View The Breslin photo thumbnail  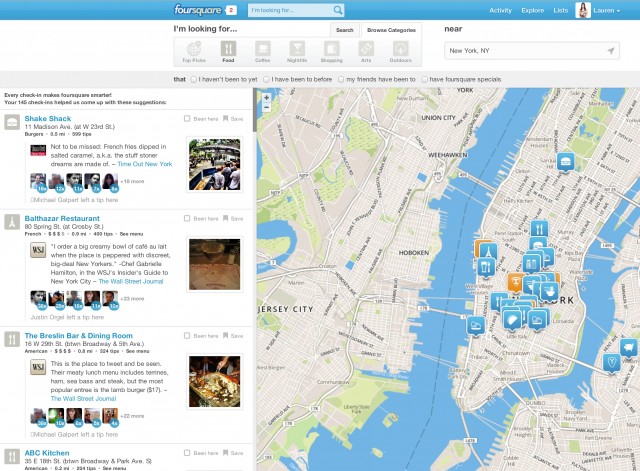pyautogui.click(x=214, y=382)
